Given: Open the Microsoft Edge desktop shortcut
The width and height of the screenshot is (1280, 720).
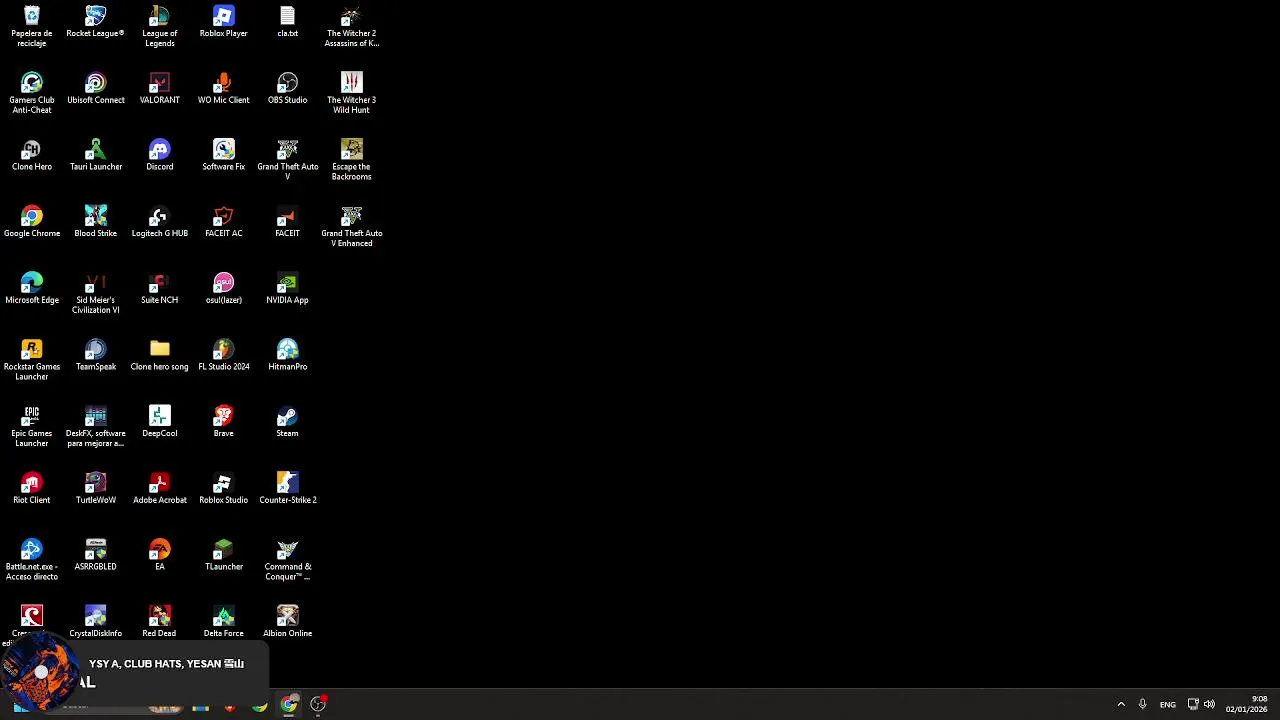Looking at the screenshot, I should coord(32,289).
